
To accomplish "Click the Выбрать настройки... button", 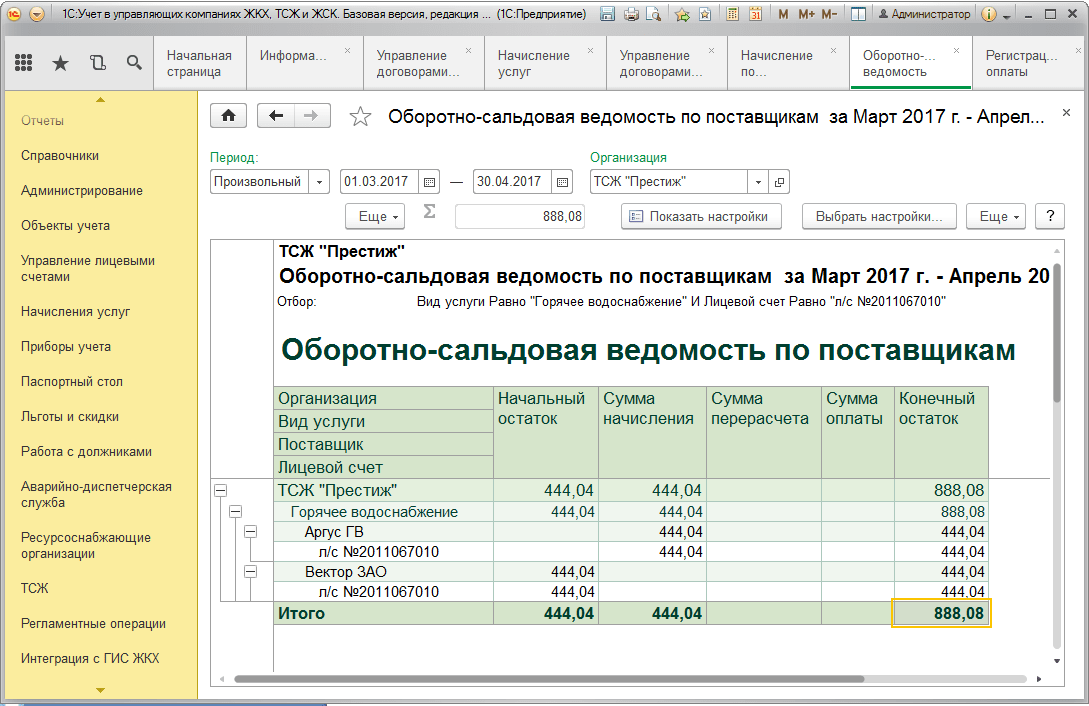I will click(879, 217).
